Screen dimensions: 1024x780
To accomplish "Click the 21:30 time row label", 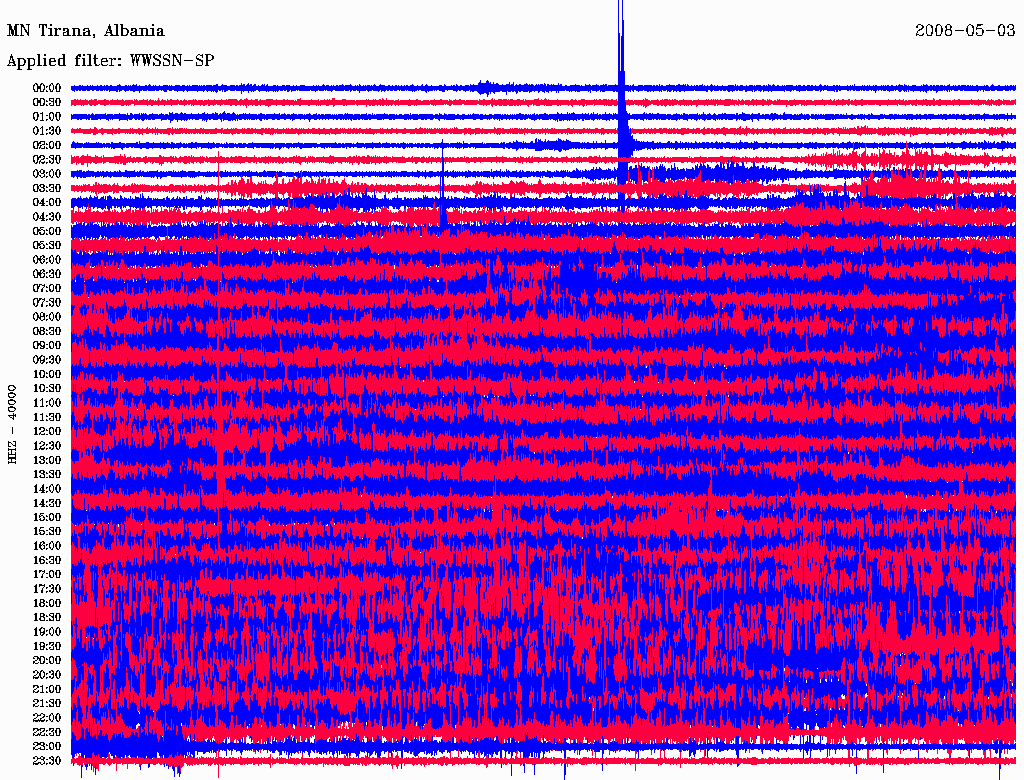I will click(x=47, y=703).
